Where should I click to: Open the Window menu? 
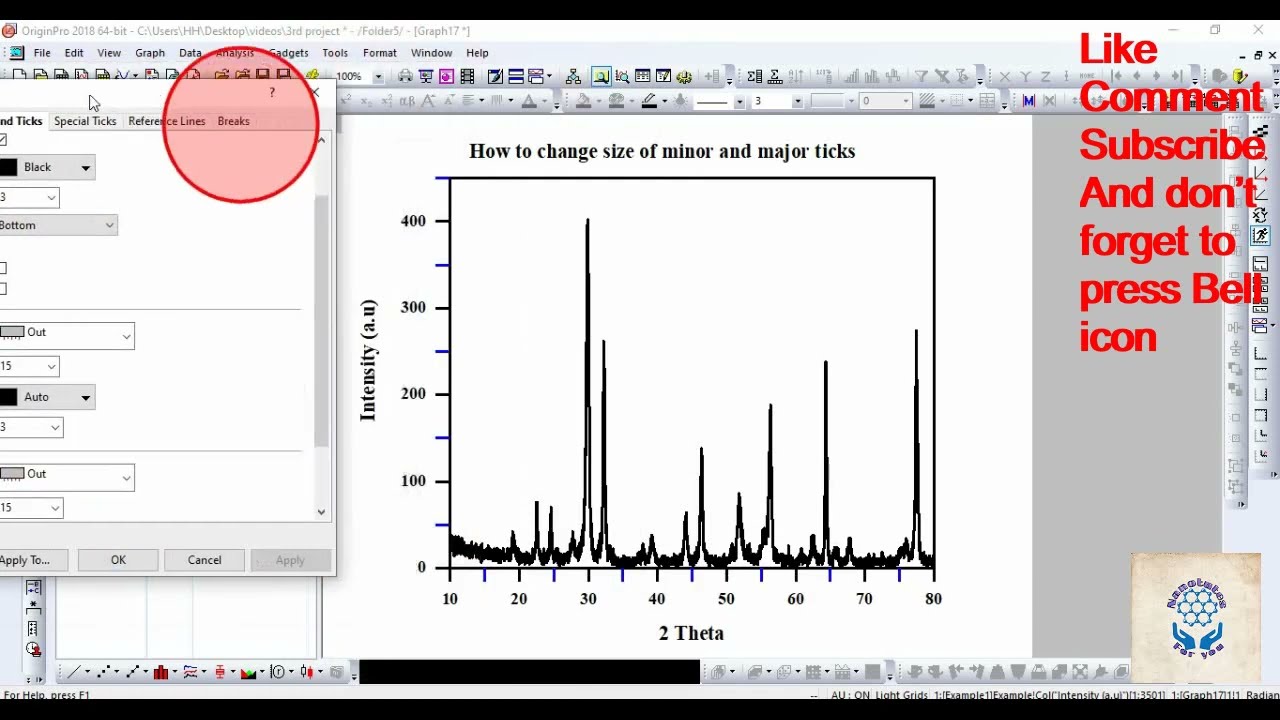coord(431,53)
